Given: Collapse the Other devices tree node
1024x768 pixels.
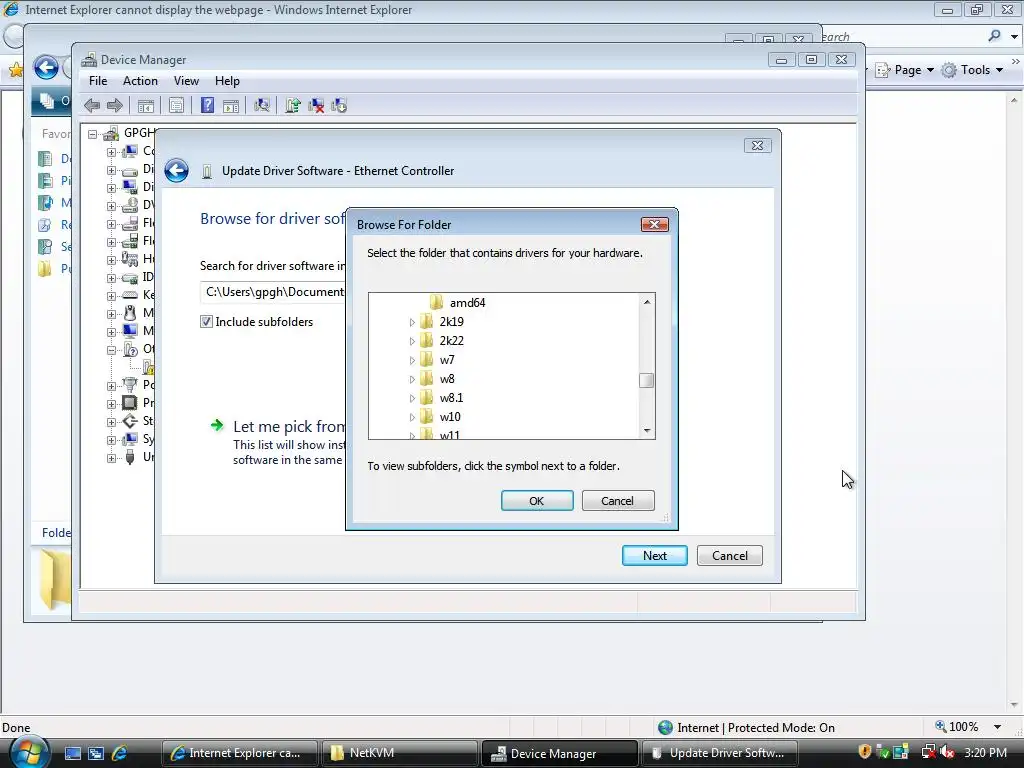Looking at the screenshot, I should [x=112, y=349].
